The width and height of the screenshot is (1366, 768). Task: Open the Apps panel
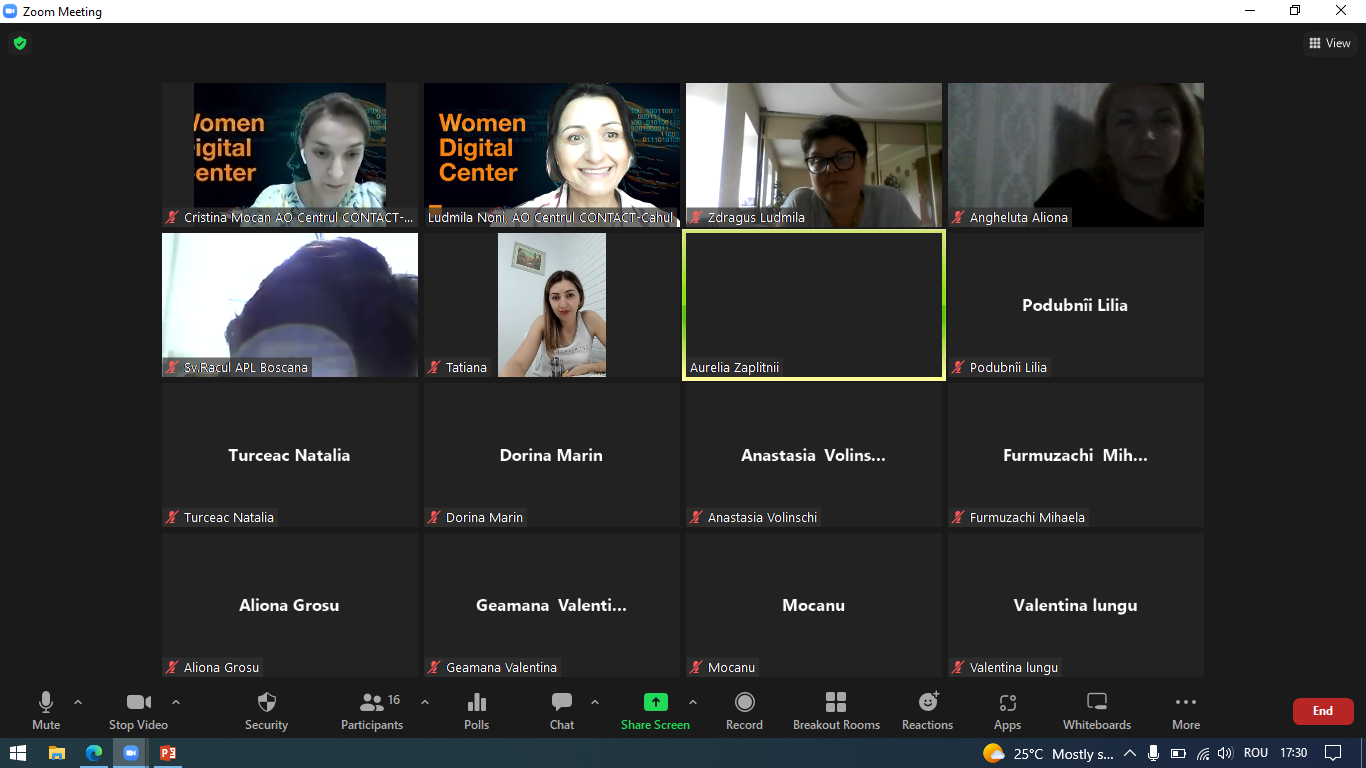pos(1007,703)
